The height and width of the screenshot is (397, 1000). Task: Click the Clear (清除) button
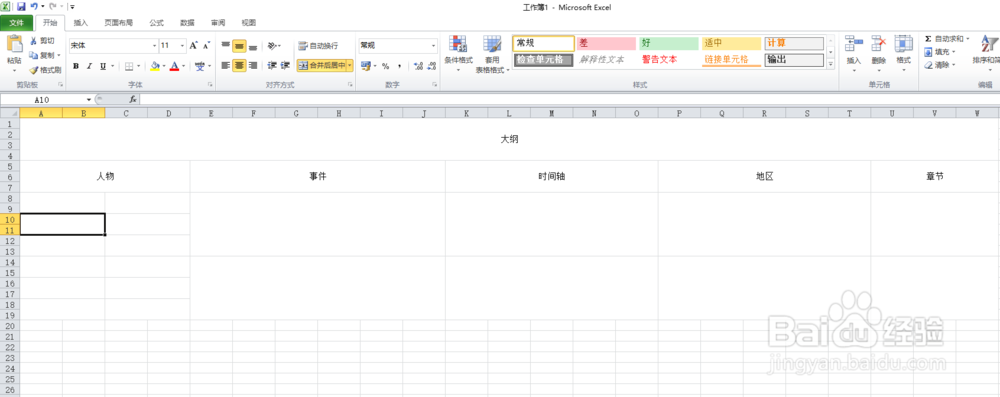938,64
